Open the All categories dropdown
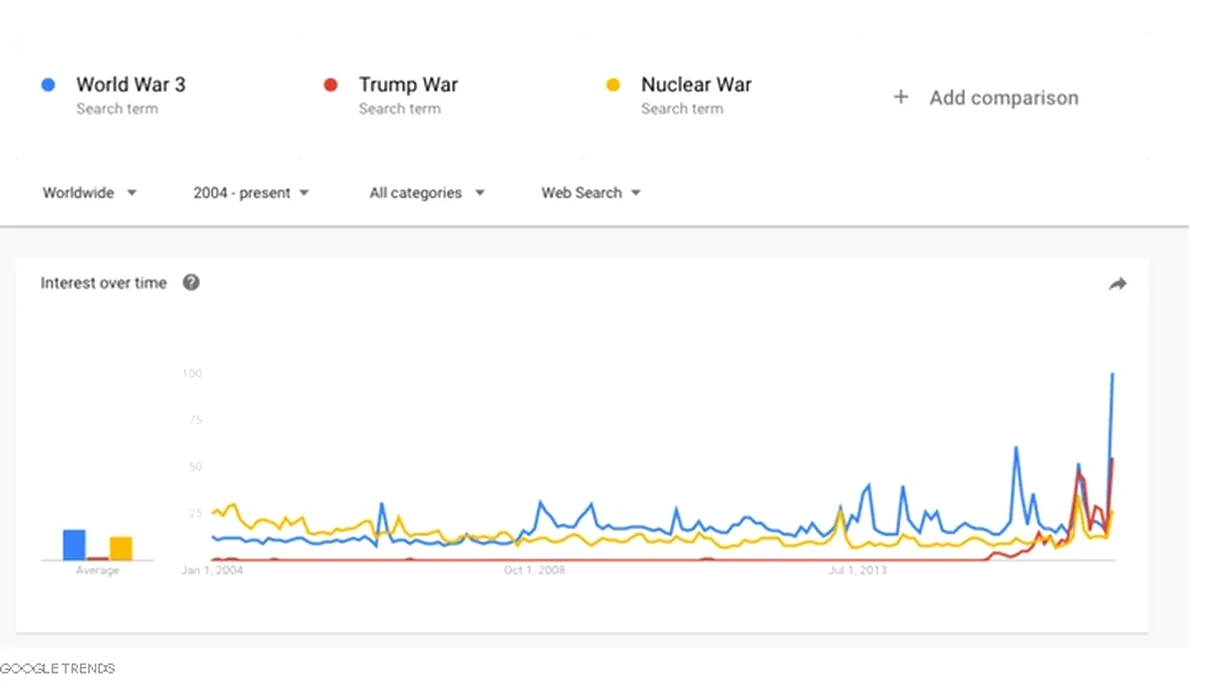 (426, 193)
